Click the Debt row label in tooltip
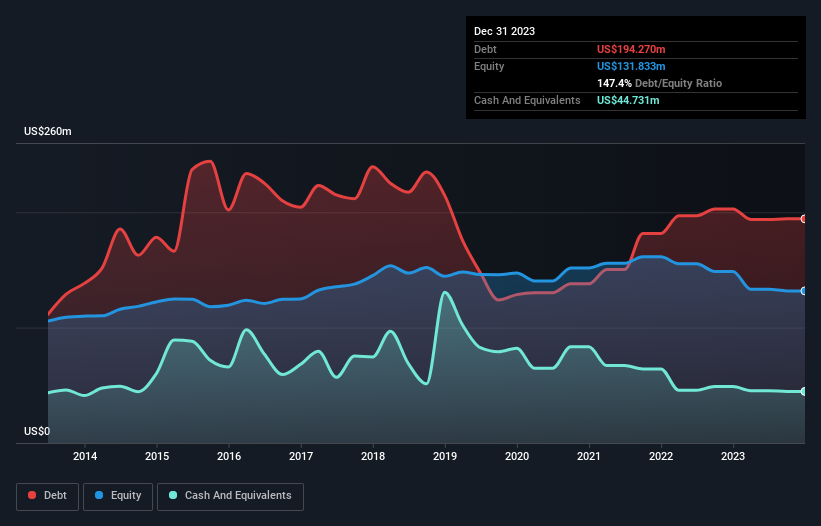The image size is (821, 526). tap(485, 49)
